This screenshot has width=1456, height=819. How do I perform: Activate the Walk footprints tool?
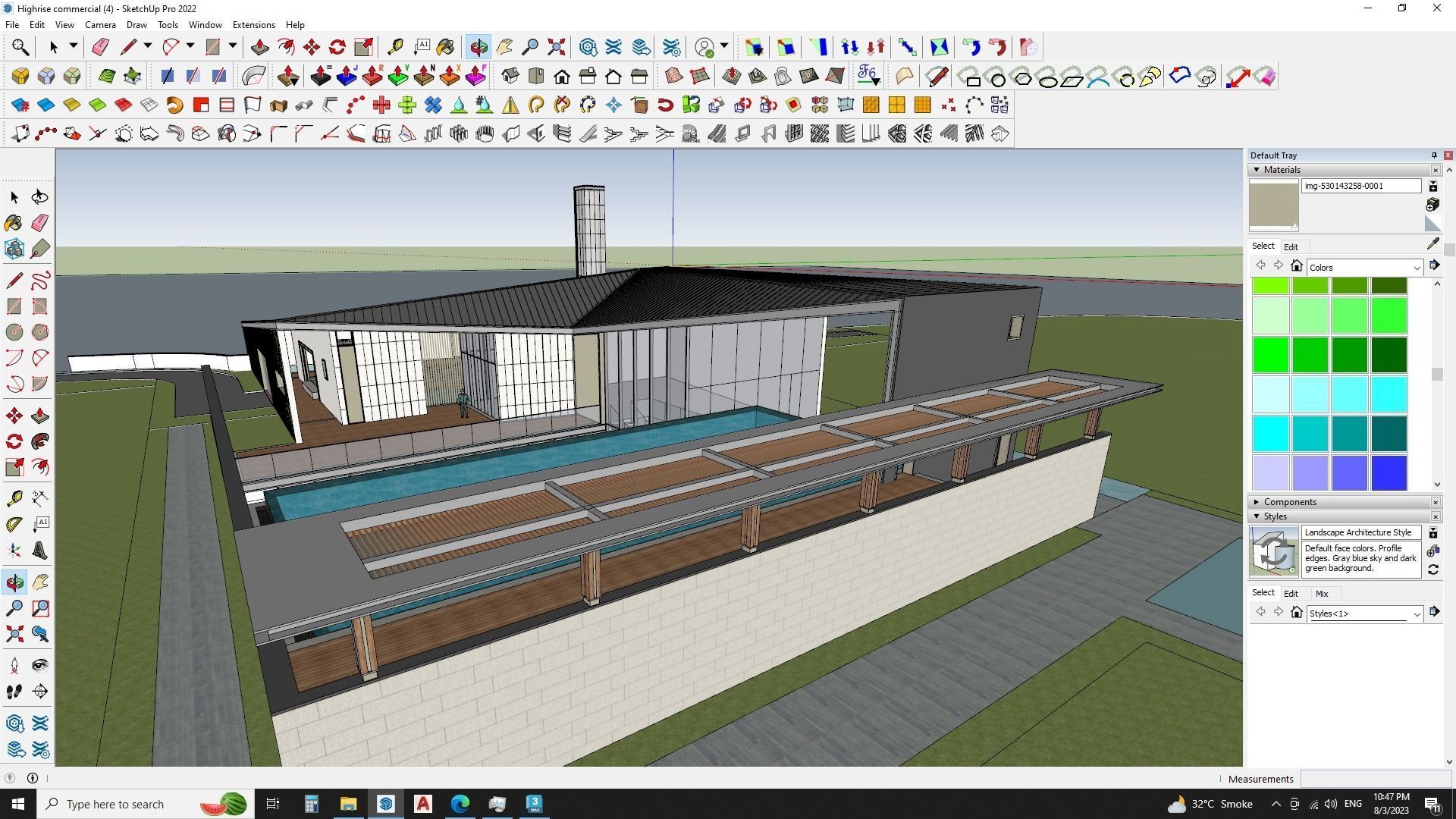[14, 692]
